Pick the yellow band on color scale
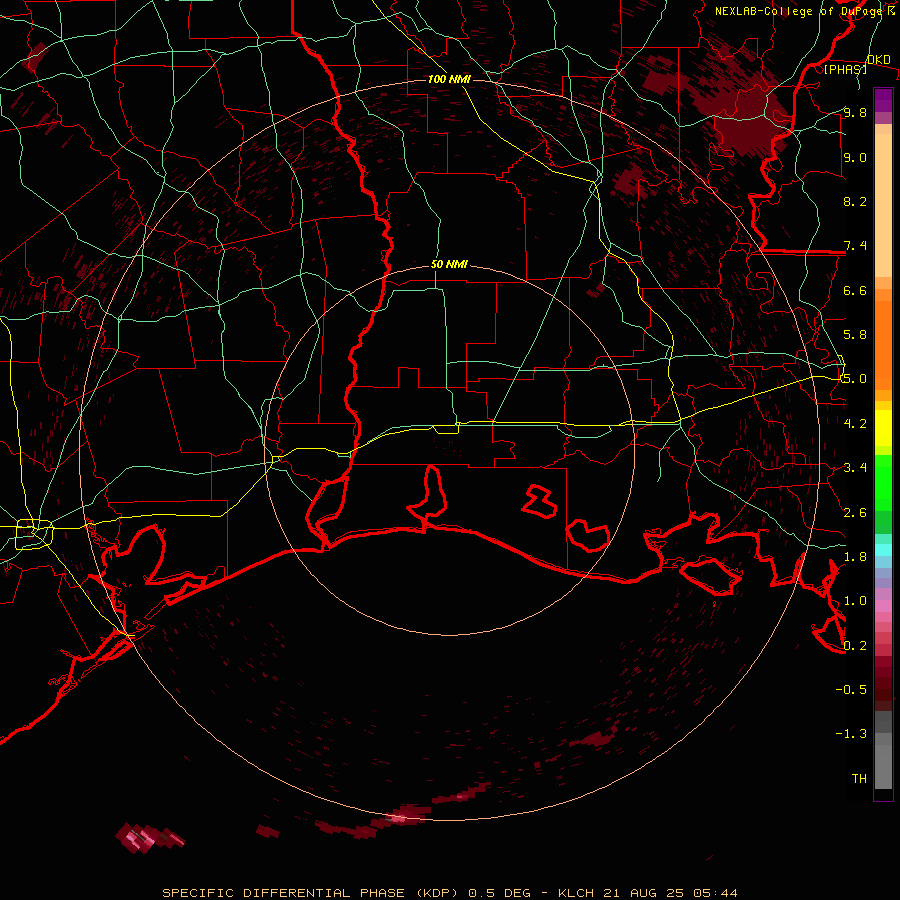This screenshot has width=900, height=900. [883, 428]
